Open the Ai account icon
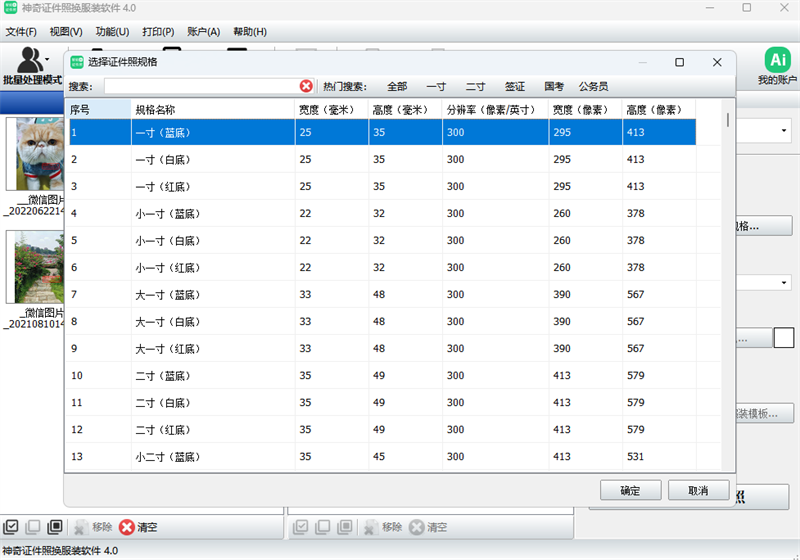Image resolution: width=800 pixels, height=560 pixels. tap(776, 59)
